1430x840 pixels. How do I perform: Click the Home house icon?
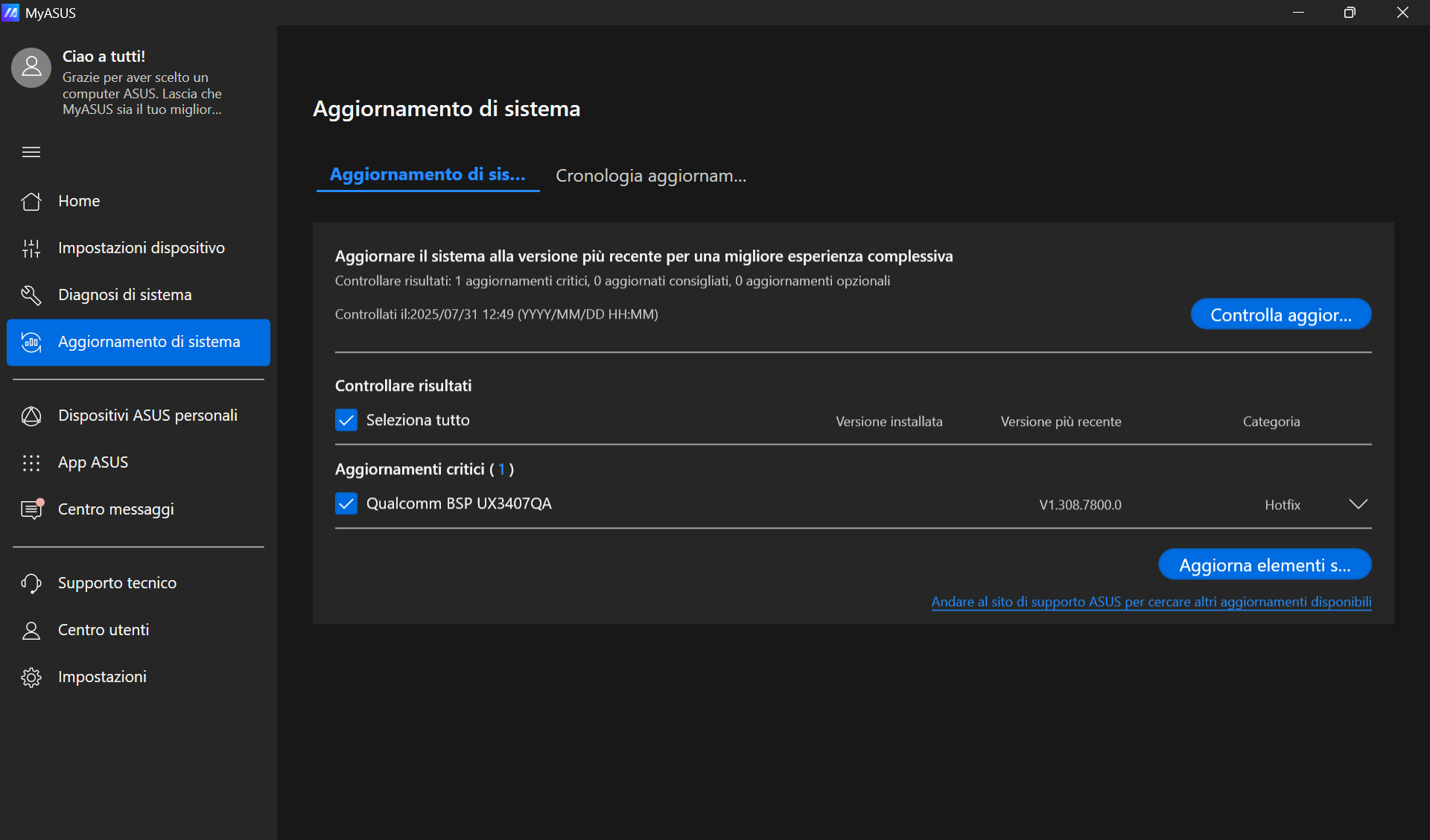pos(31,201)
